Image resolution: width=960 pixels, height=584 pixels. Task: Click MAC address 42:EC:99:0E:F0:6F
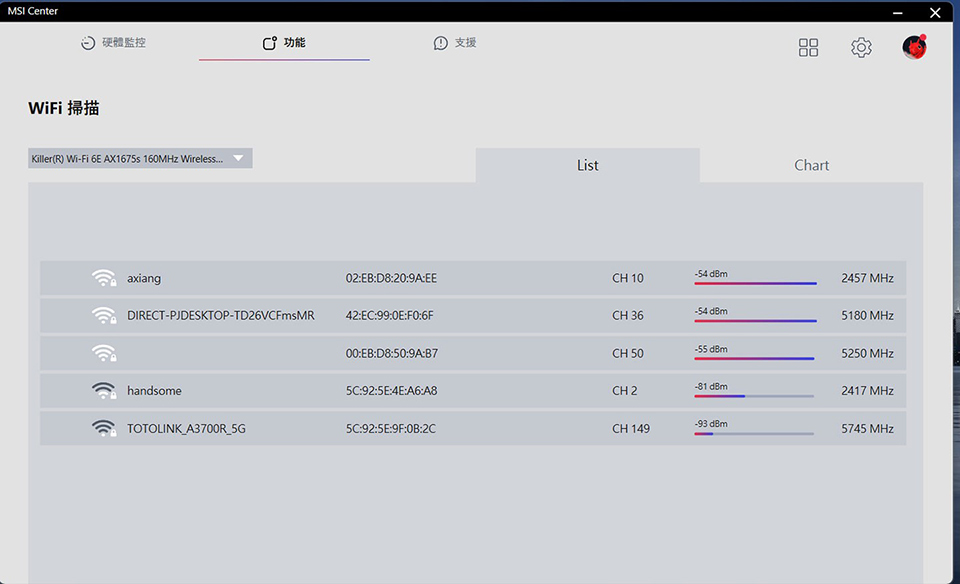pos(389,315)
